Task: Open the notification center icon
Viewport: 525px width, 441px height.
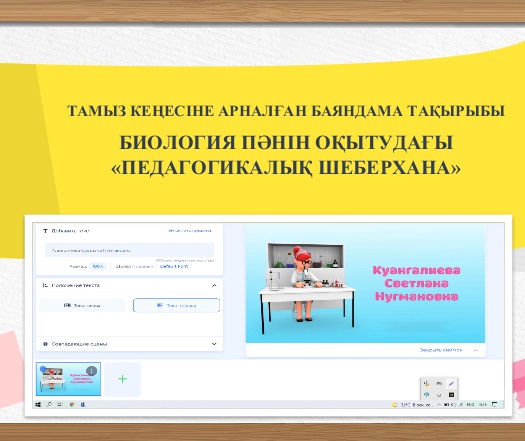Action: [495, 405]
